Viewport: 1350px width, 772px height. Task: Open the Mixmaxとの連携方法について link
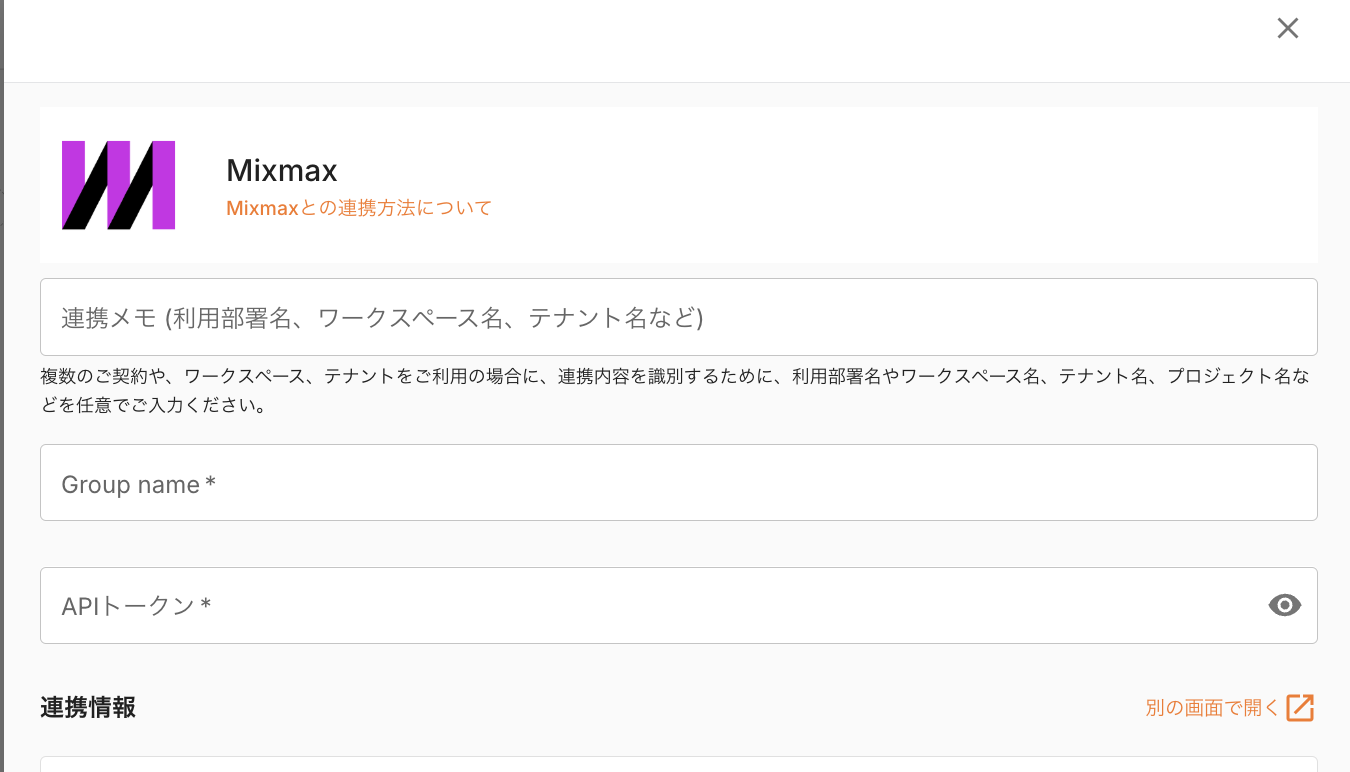pos(359,208)
